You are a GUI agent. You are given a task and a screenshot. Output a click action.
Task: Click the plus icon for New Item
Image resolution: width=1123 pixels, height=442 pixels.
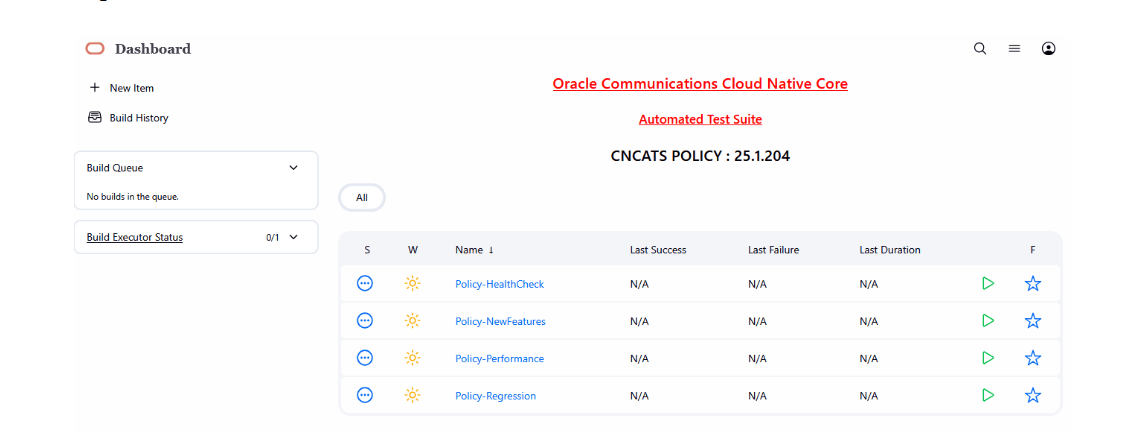[x=95, y=87]
